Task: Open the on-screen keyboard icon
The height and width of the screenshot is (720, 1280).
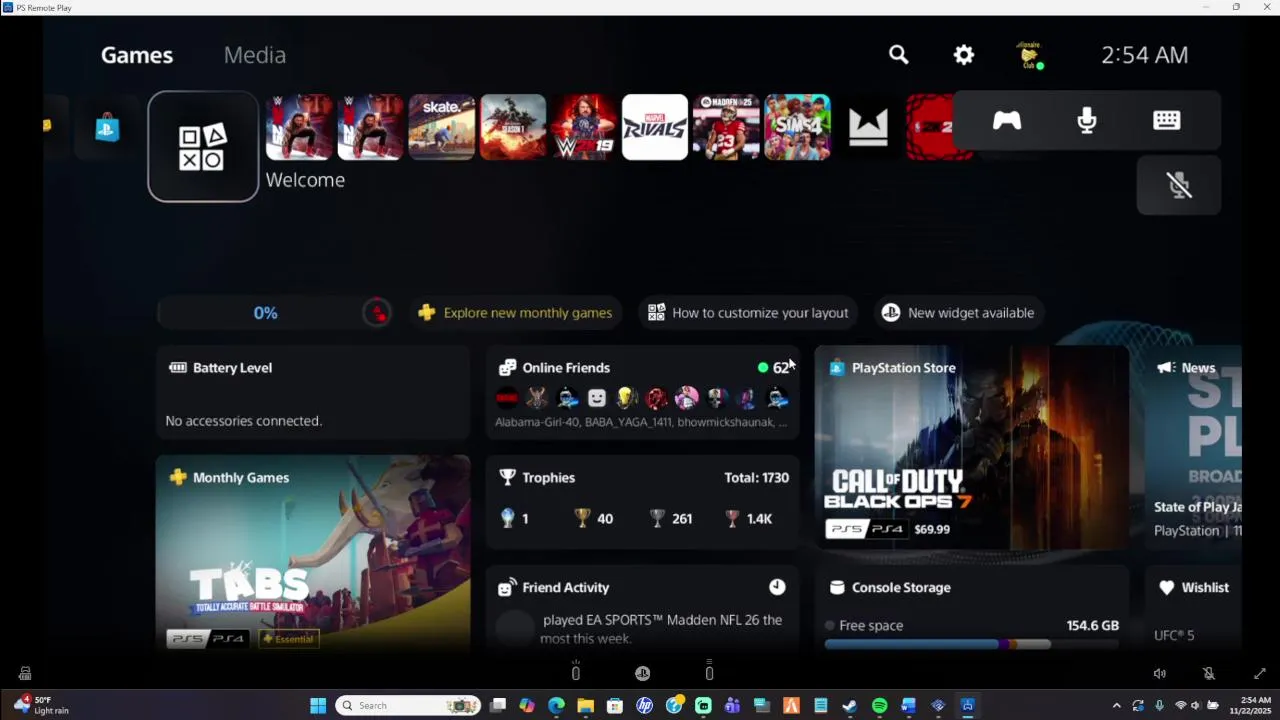Action: pyautogui.click(x=1167, y=121)
